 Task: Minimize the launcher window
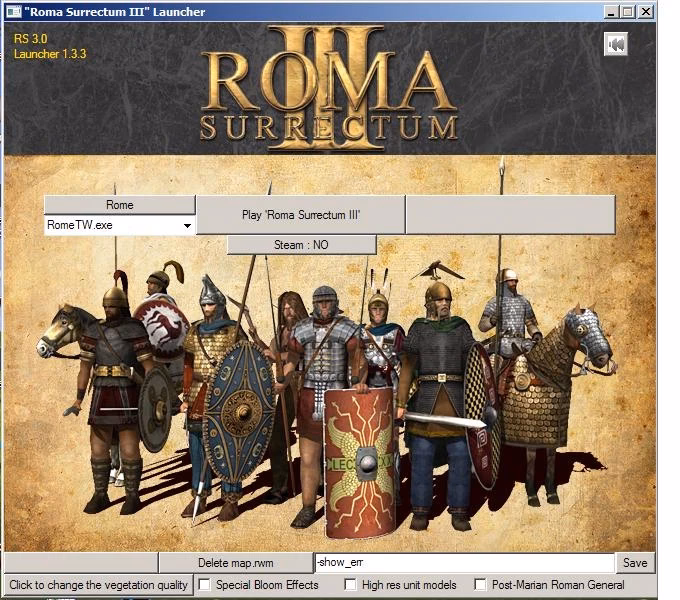pos(611,12)
